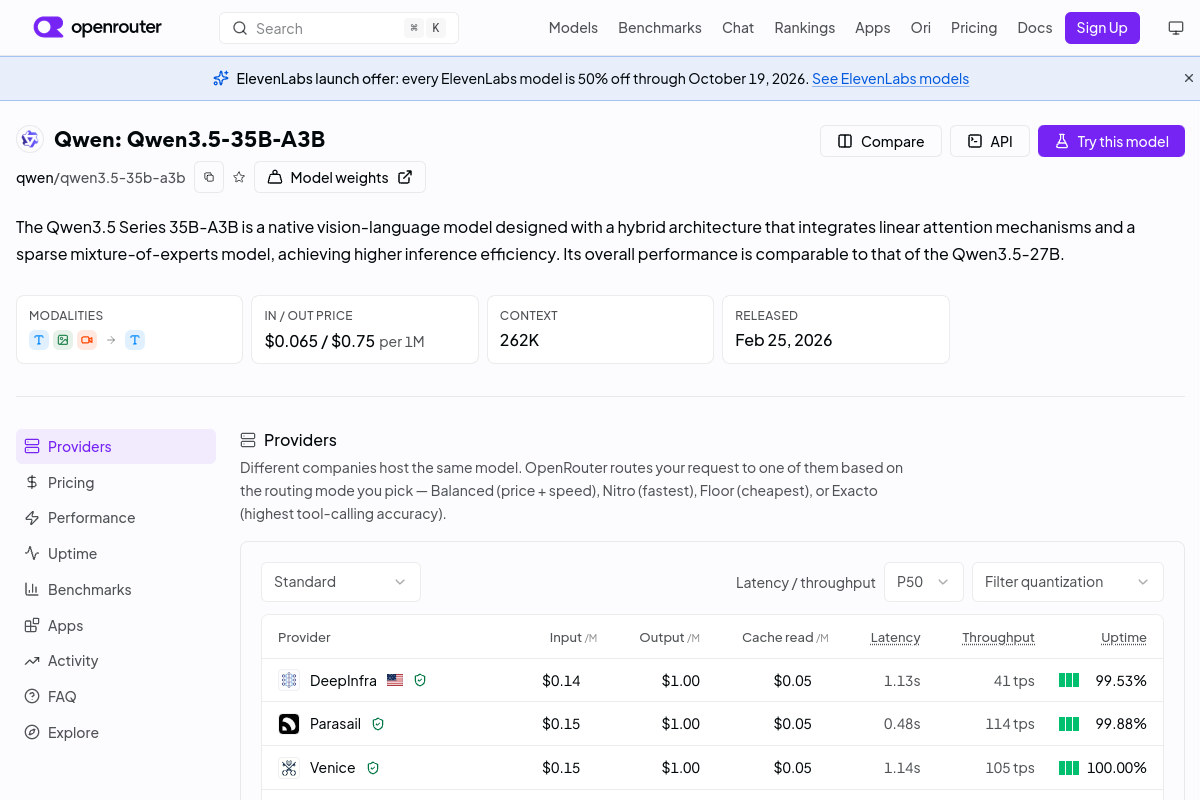Open the Filter quantization dropdown
The image size is (1200, 800).
click(x=1068, y=582)
